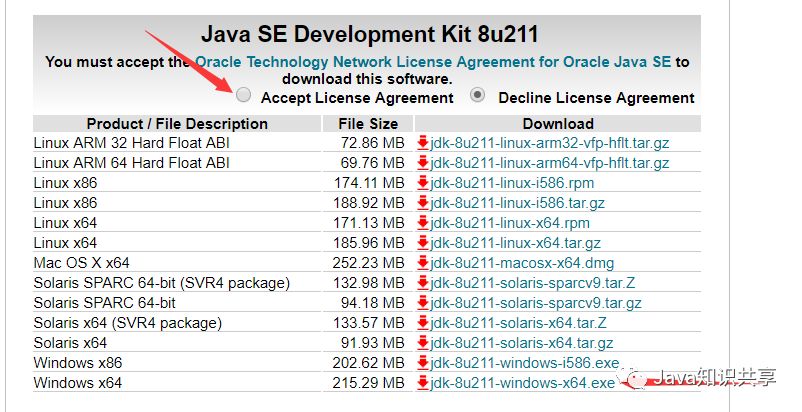Click the 'Accept License Agreement' label text
Screen dimensions: 802x412
click(x=357, y=98)
